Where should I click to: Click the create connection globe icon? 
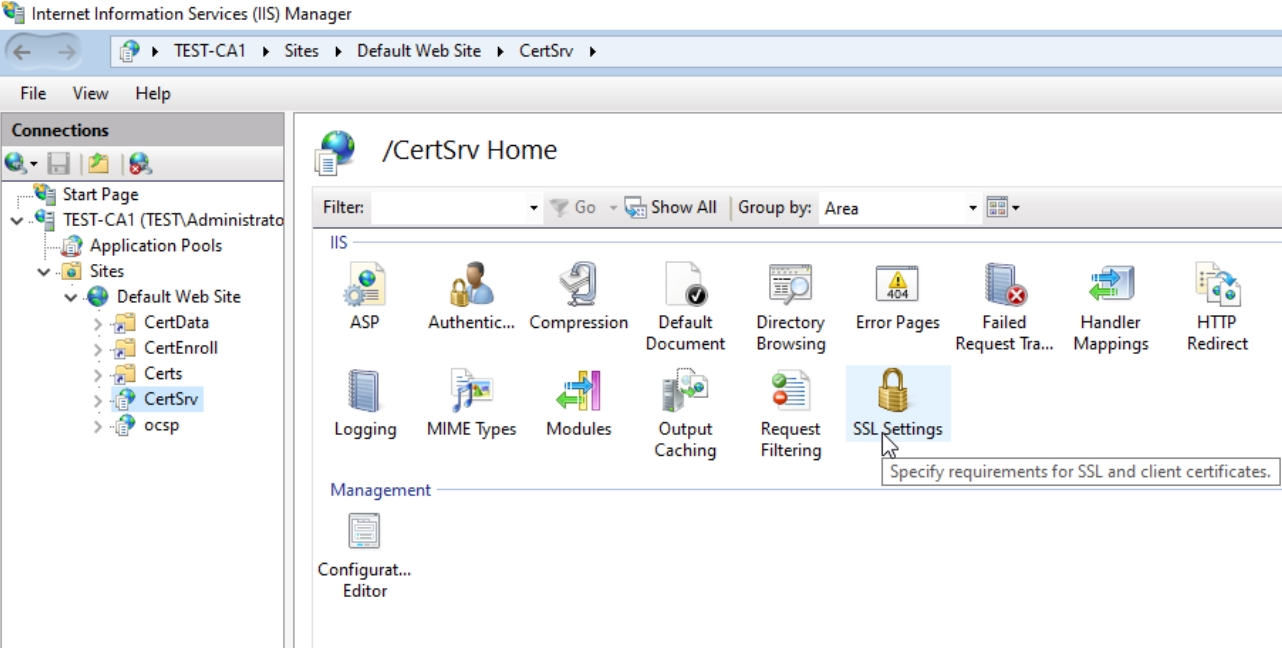[17, 163]
